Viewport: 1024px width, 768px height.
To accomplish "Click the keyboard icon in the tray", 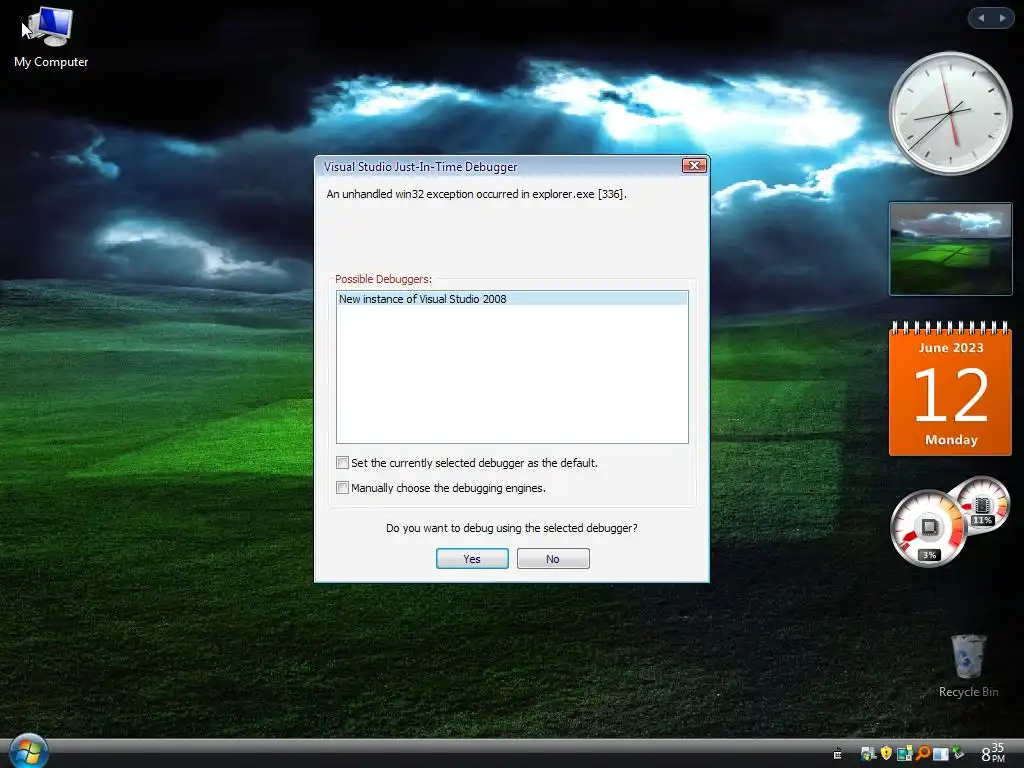I will click(838, 754).
